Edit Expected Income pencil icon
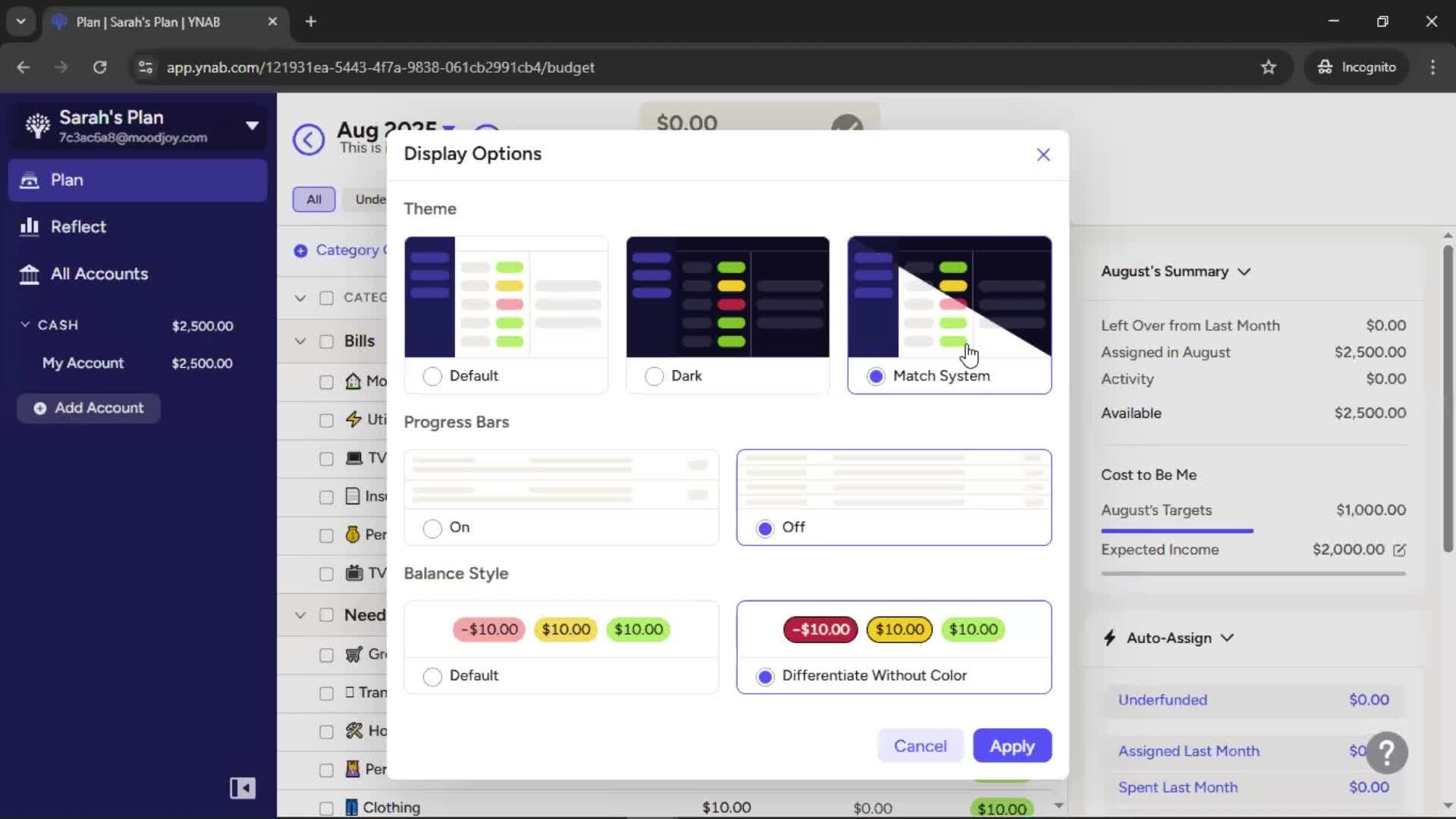 [x=1399, y=551]
